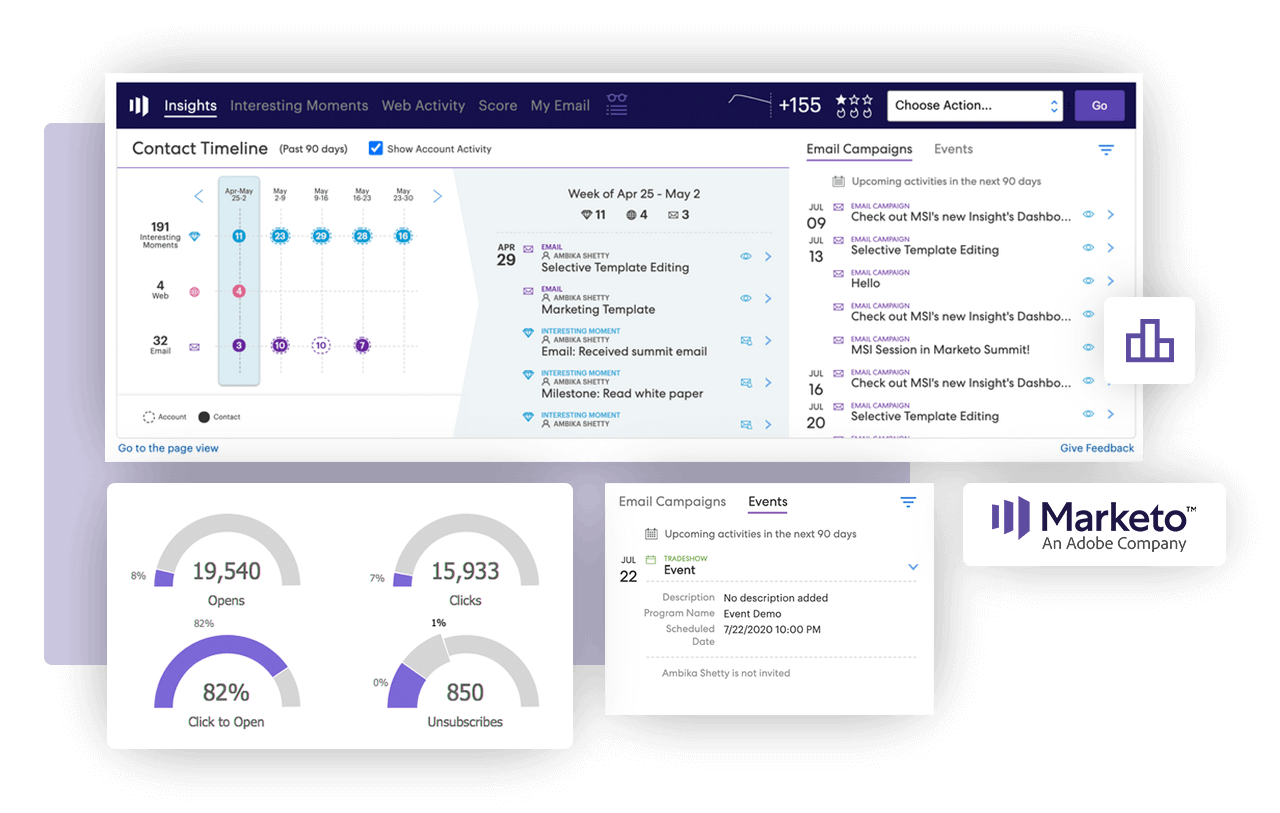This screenshot has height=813, width=1280.
Task: Collapse the Tradeshow Event details chevron
Action: click(x=913, y=567)
